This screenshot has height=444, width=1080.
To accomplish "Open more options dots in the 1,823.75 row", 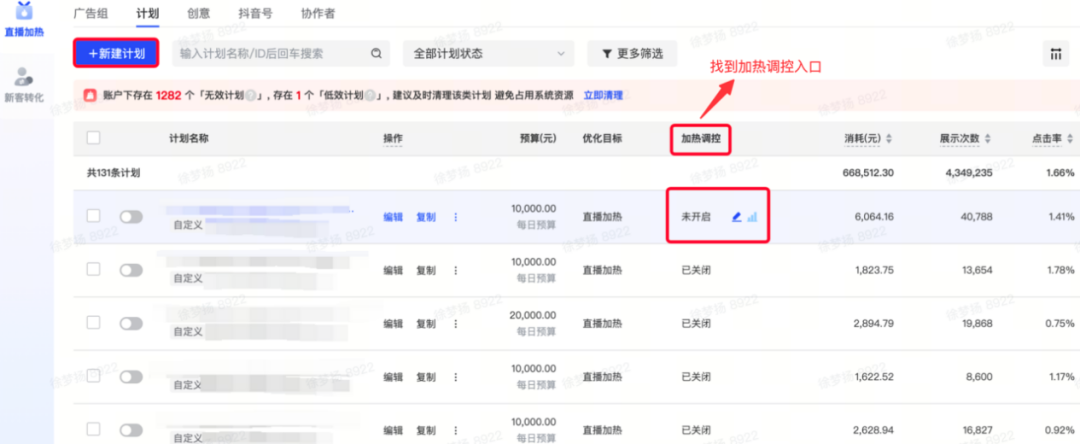I will [x=455, y=271].
